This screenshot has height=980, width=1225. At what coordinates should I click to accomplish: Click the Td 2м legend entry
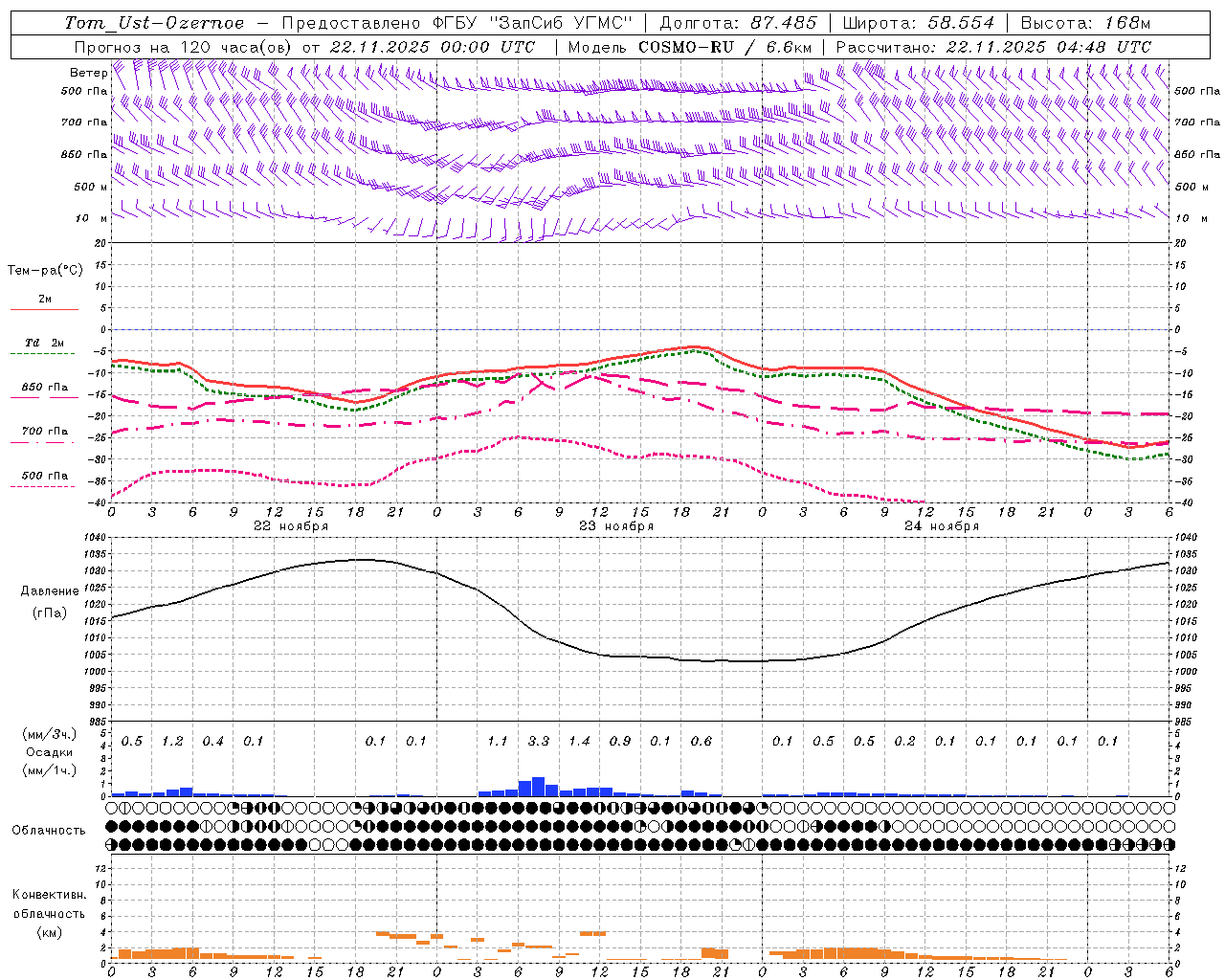point(45,343)
